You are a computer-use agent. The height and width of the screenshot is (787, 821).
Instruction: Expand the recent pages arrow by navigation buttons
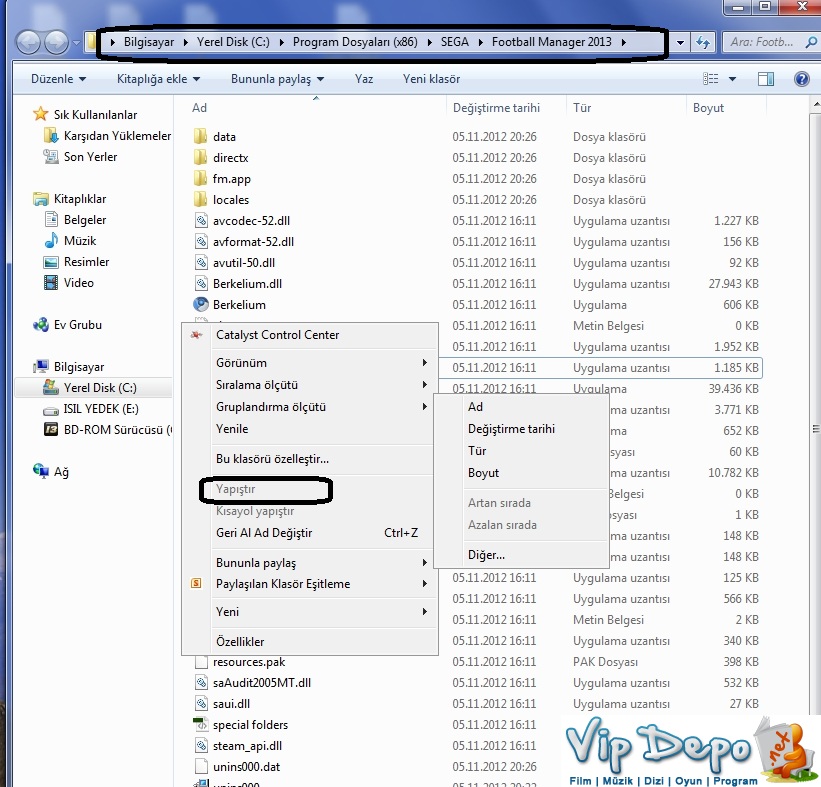(x=76, y=42)
